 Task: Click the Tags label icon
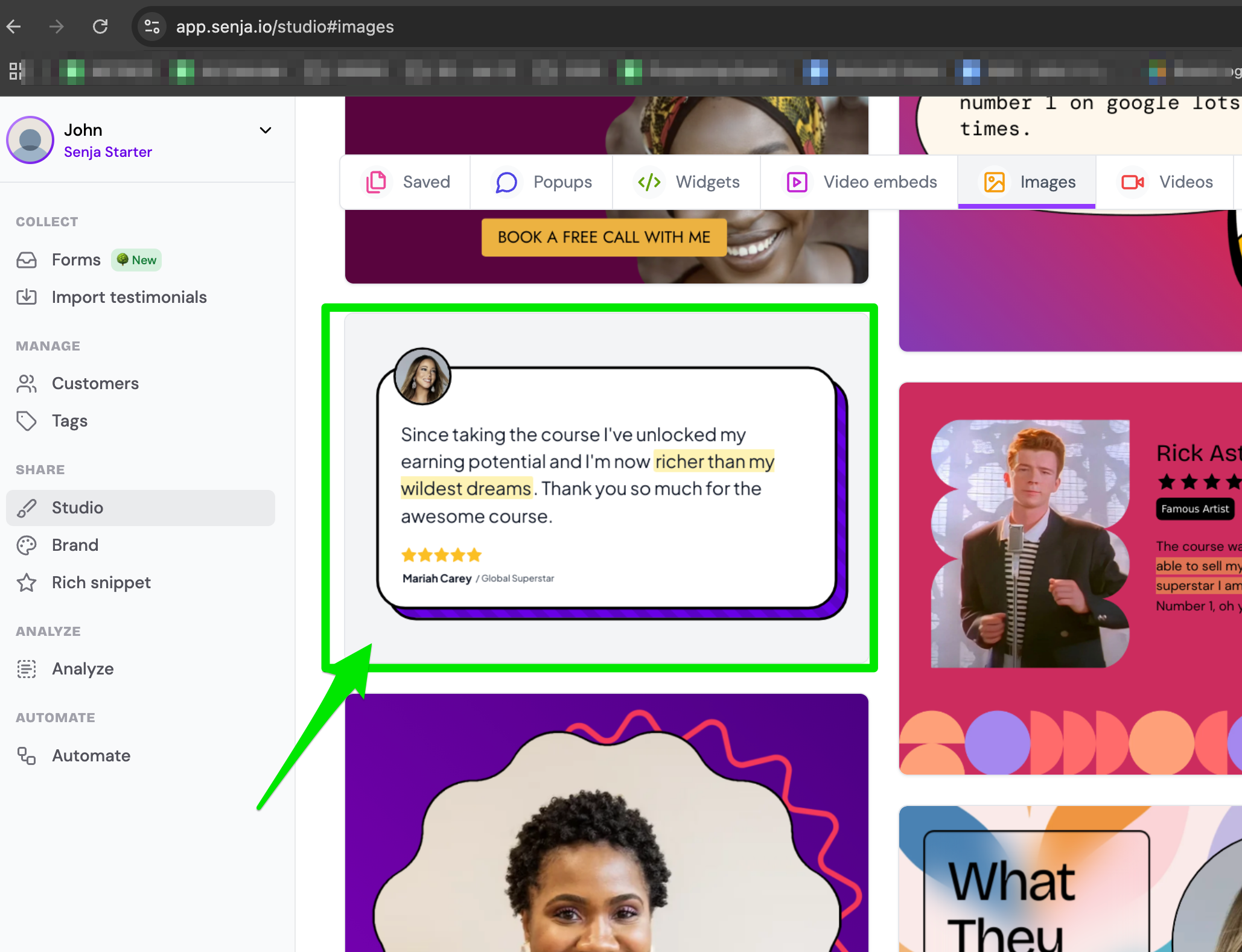coord(27,421)
